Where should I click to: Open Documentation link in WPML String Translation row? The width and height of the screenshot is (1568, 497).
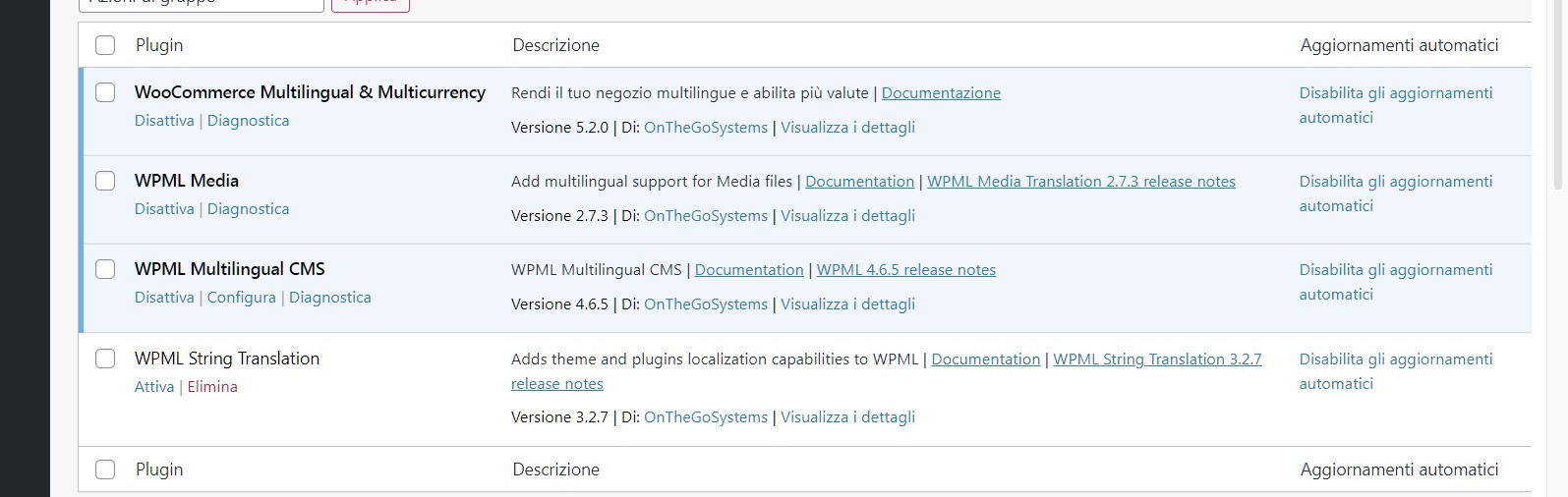(x=985, y=359)
